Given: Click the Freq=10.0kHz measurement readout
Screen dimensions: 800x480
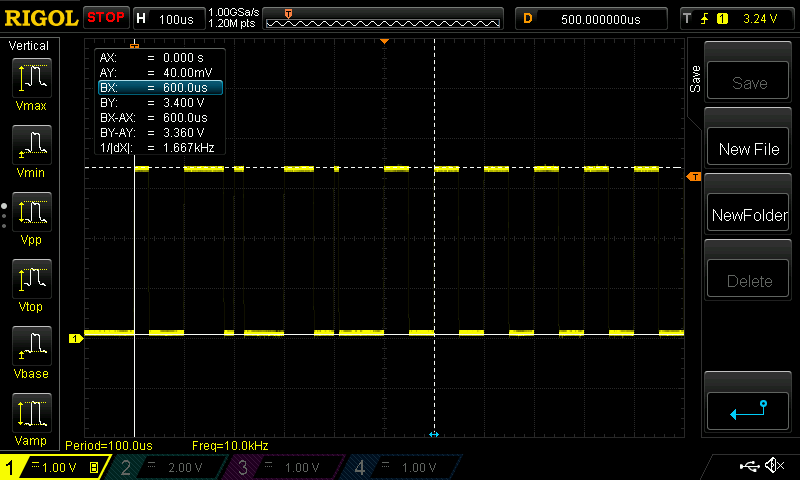Looking at the screenshot, I should pos(230,445).
